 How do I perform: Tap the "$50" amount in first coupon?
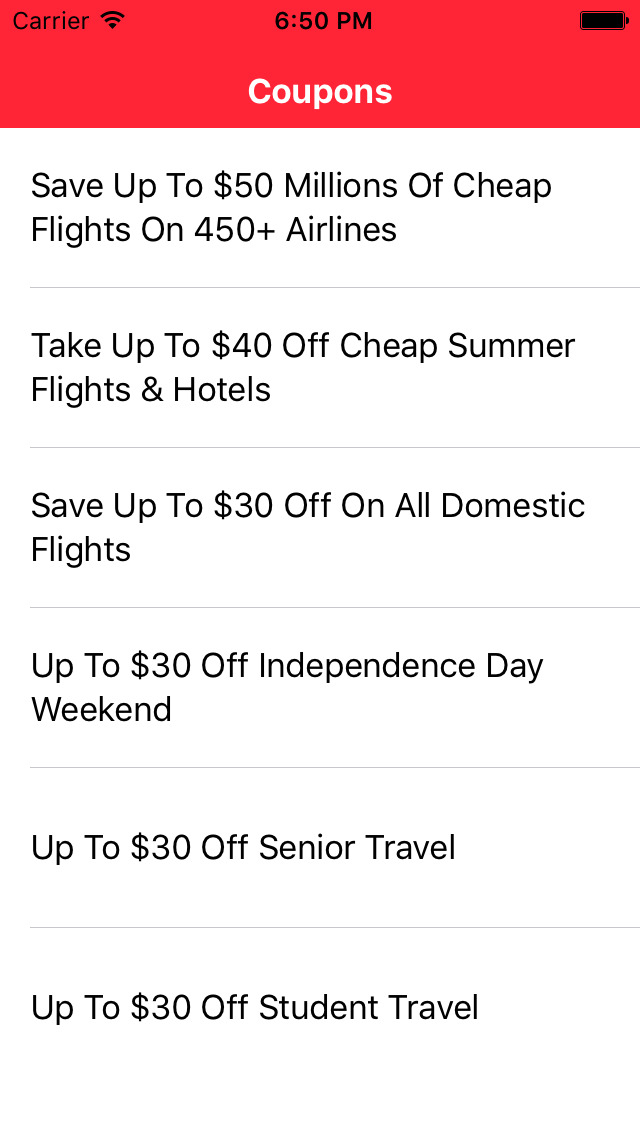pos(243,186)
